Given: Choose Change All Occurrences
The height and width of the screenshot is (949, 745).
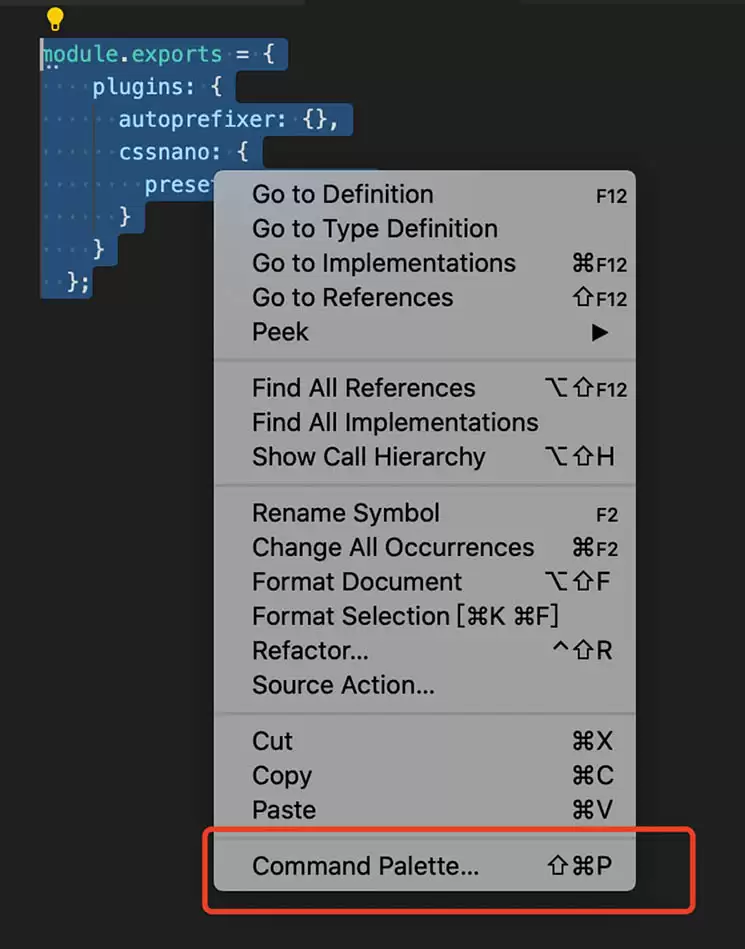Looking at the screenshot, I should 392,547.
